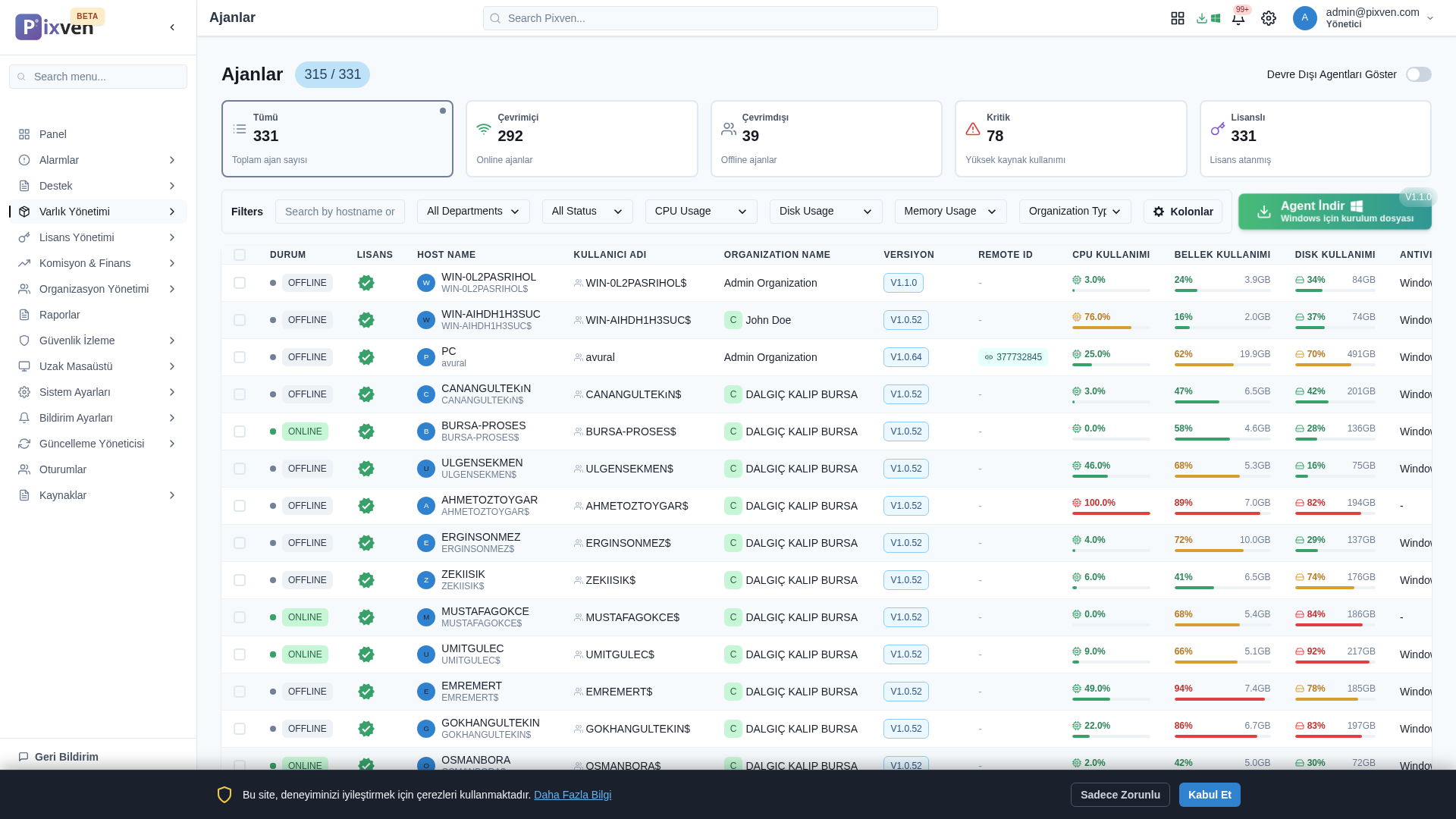Check the select-all header checkbox
Image resolution: width=1456 pixels, height=819 pixels.
[240, 255]
